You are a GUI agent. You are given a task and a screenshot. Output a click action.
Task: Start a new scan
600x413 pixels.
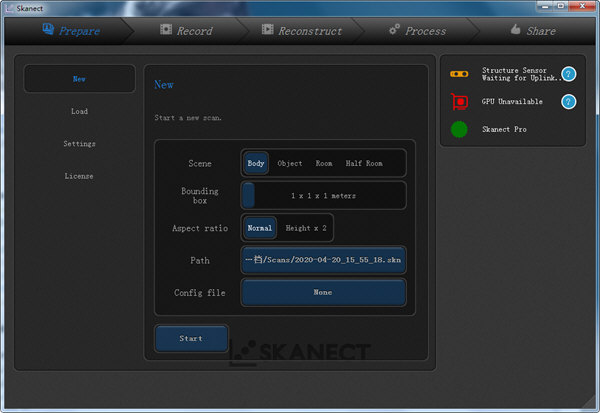coord(191,338)
